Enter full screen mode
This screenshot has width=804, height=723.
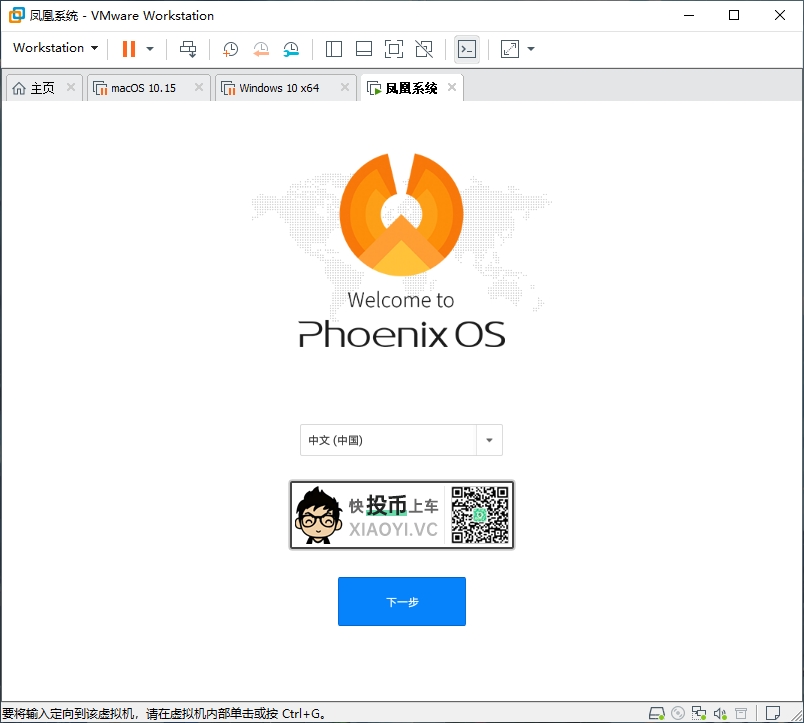pos(394,49)
